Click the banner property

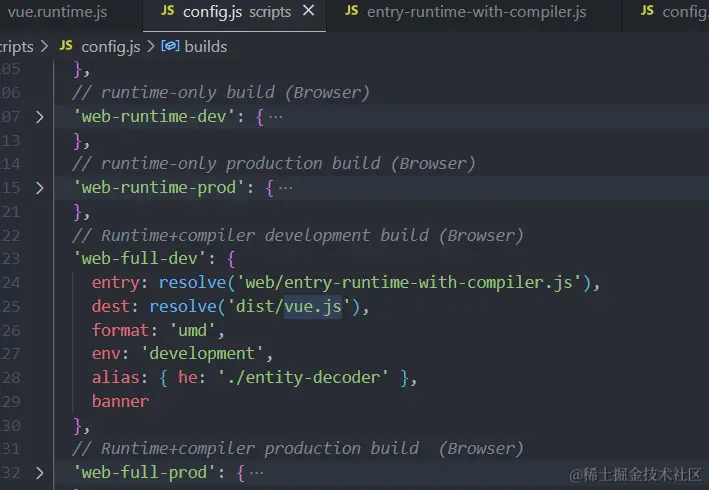(x=120, y=401)
